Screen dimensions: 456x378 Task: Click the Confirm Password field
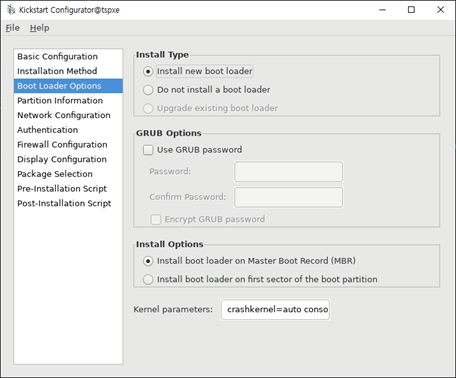(x=288, y=197)
